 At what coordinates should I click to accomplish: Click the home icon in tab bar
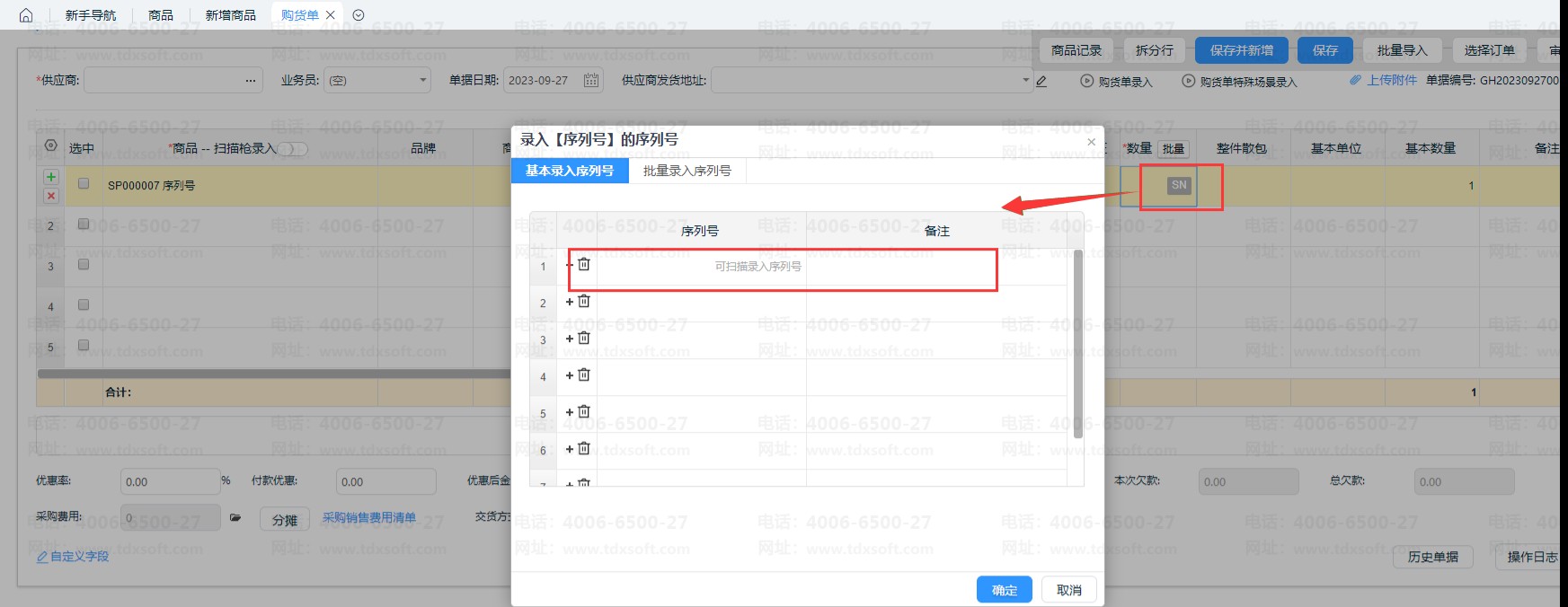coord(26,15)
